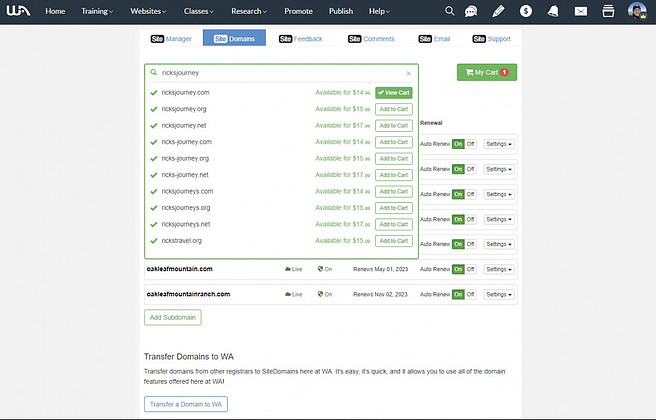This screenshot has height=420, width=656.
Task: Open Settings dropdown for oakleafmountain.com
Action: (x=499, y=269)
